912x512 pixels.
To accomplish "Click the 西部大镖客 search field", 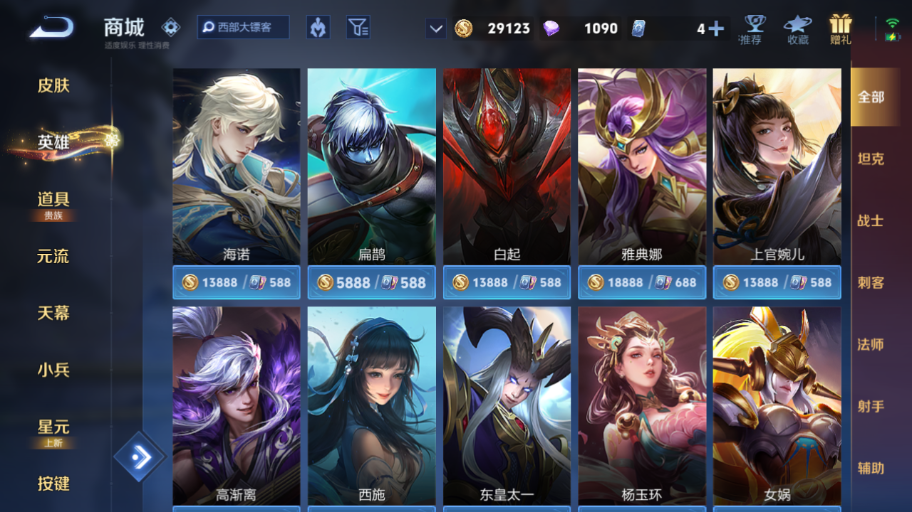I will pos(243,27).
